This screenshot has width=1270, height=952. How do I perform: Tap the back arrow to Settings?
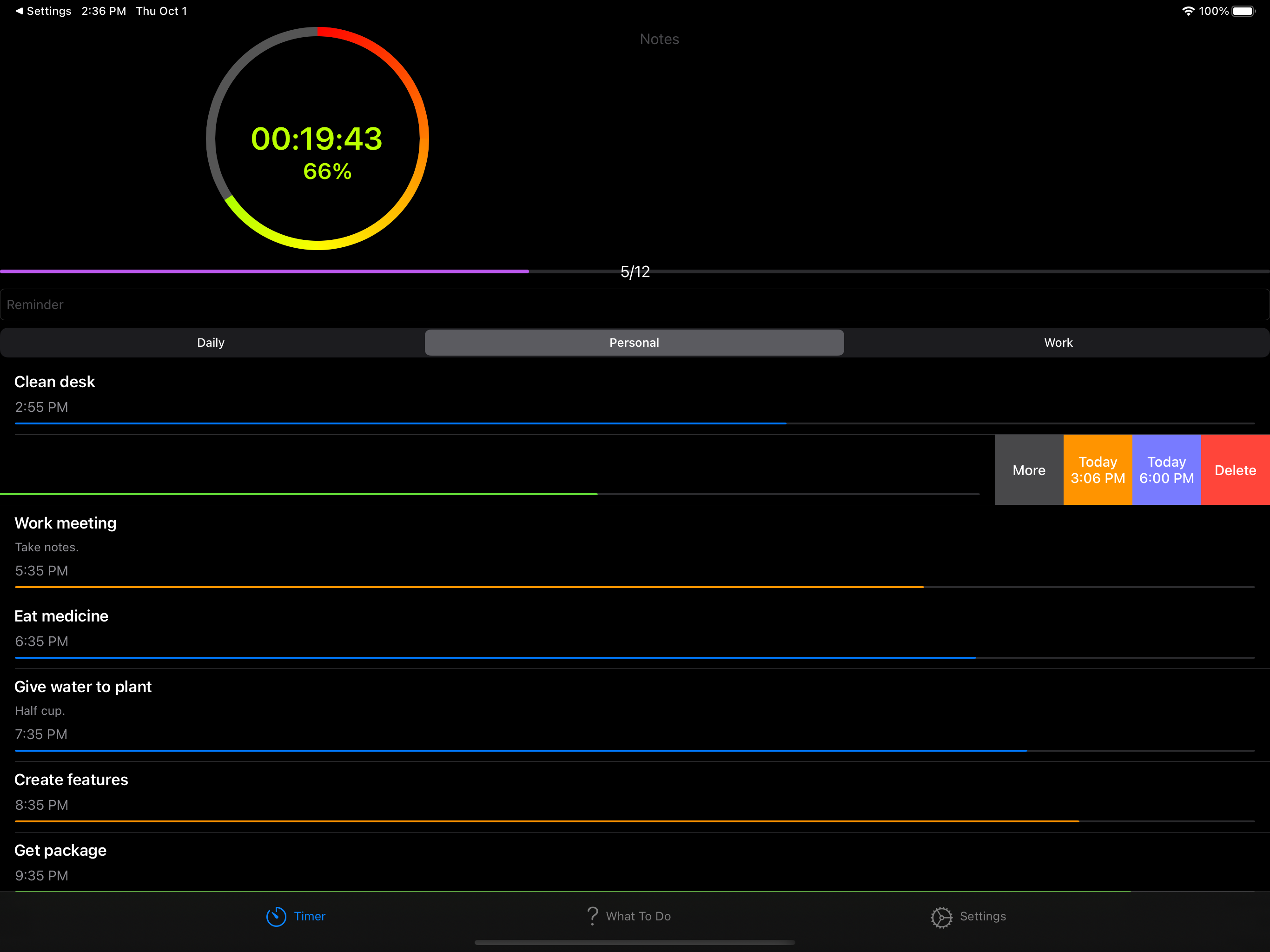(19, 11)
